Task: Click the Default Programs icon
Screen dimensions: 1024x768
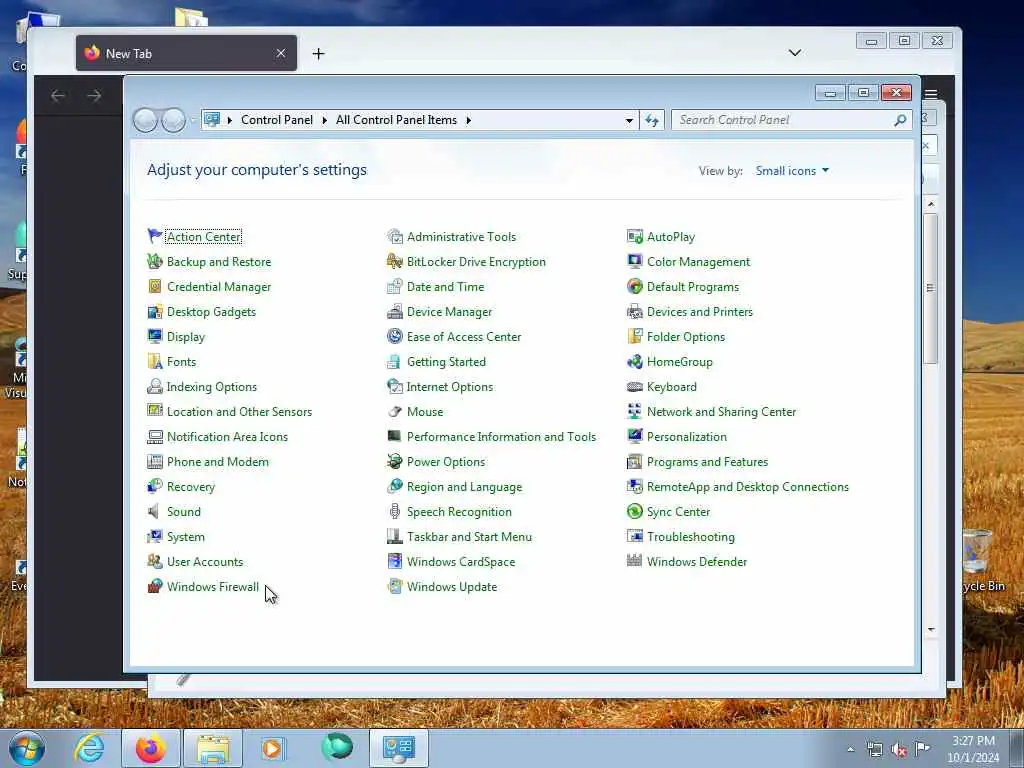Action: [635, 287]
